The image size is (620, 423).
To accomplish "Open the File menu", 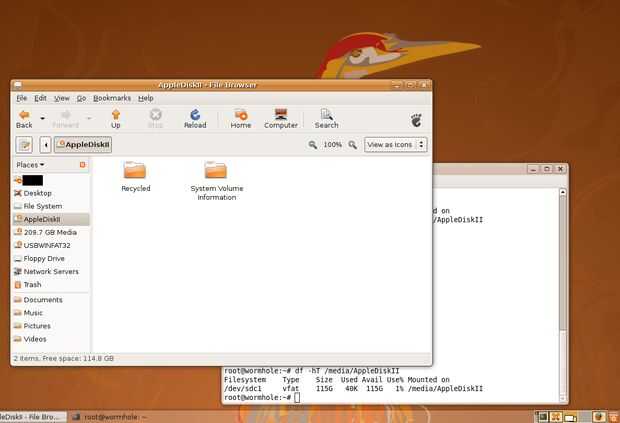I will point(21,98).
